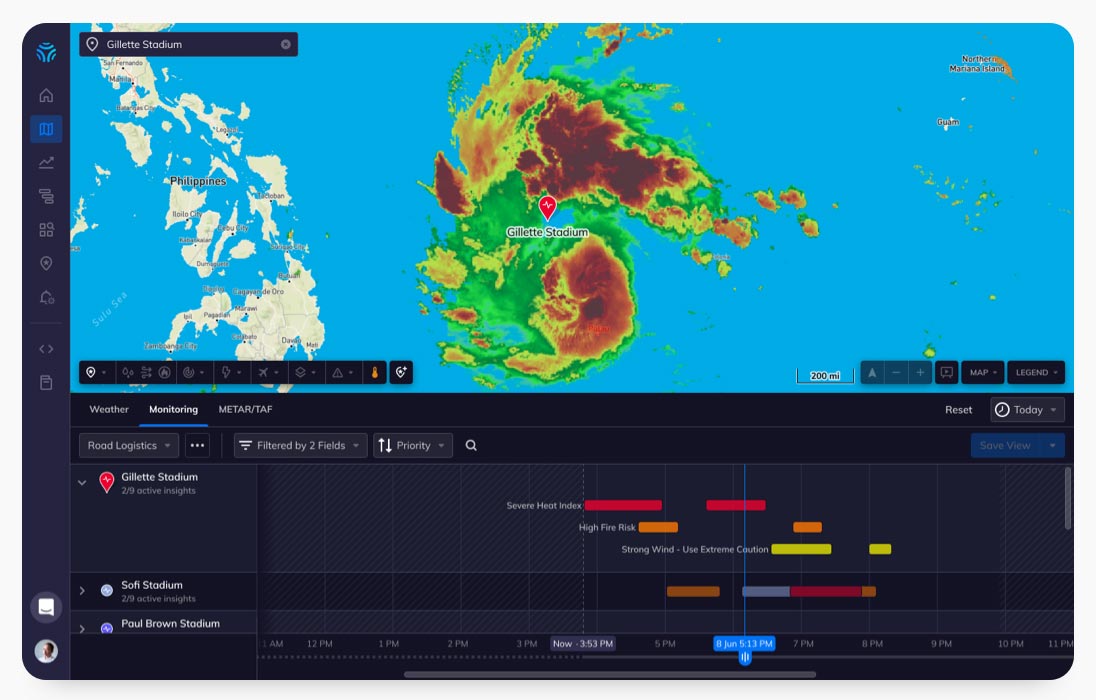
Task: Open the LEGEND dropdown
Action: click(x=1037, y=373)
